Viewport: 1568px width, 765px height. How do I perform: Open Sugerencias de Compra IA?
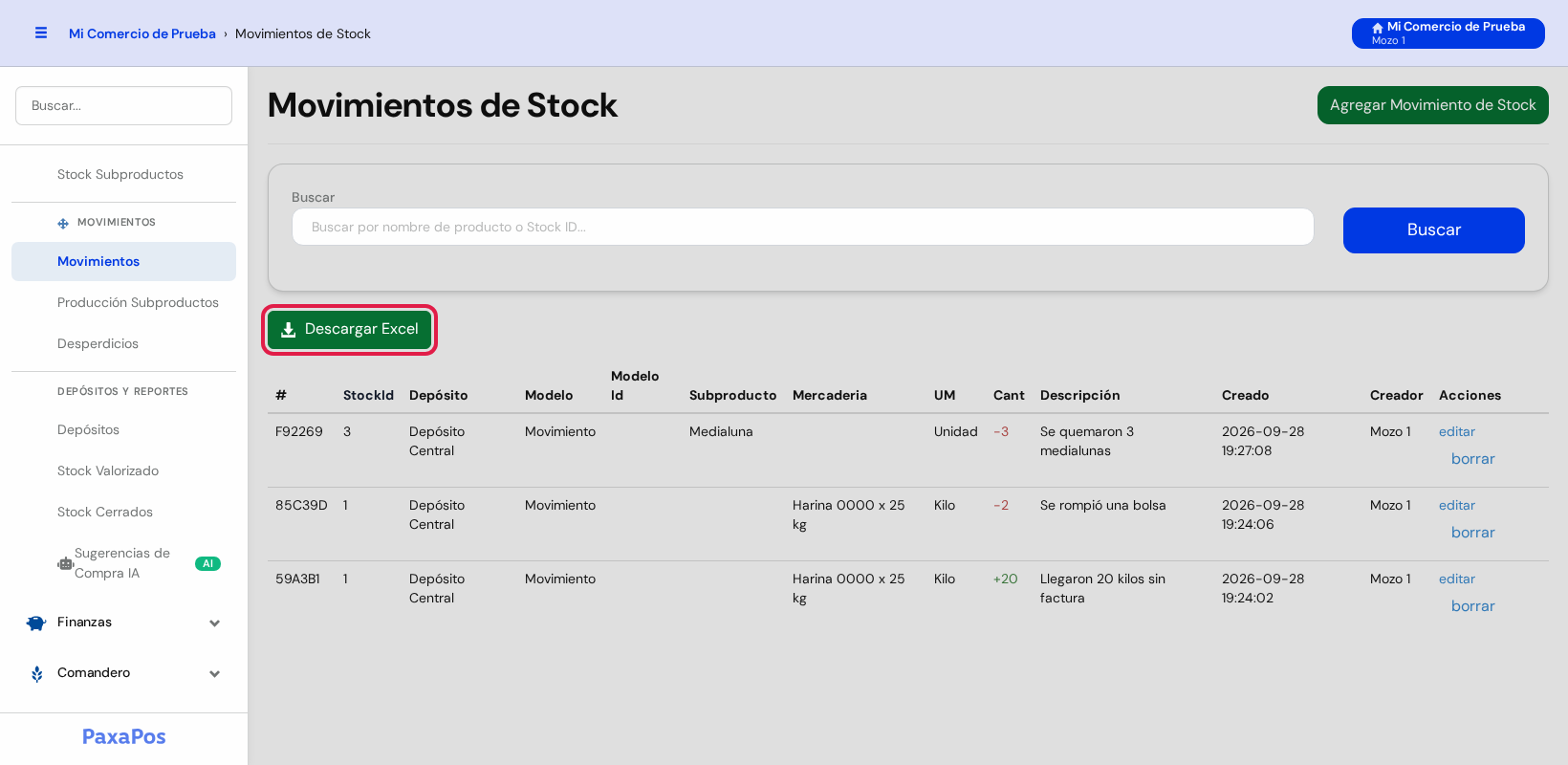click(123, 563)
